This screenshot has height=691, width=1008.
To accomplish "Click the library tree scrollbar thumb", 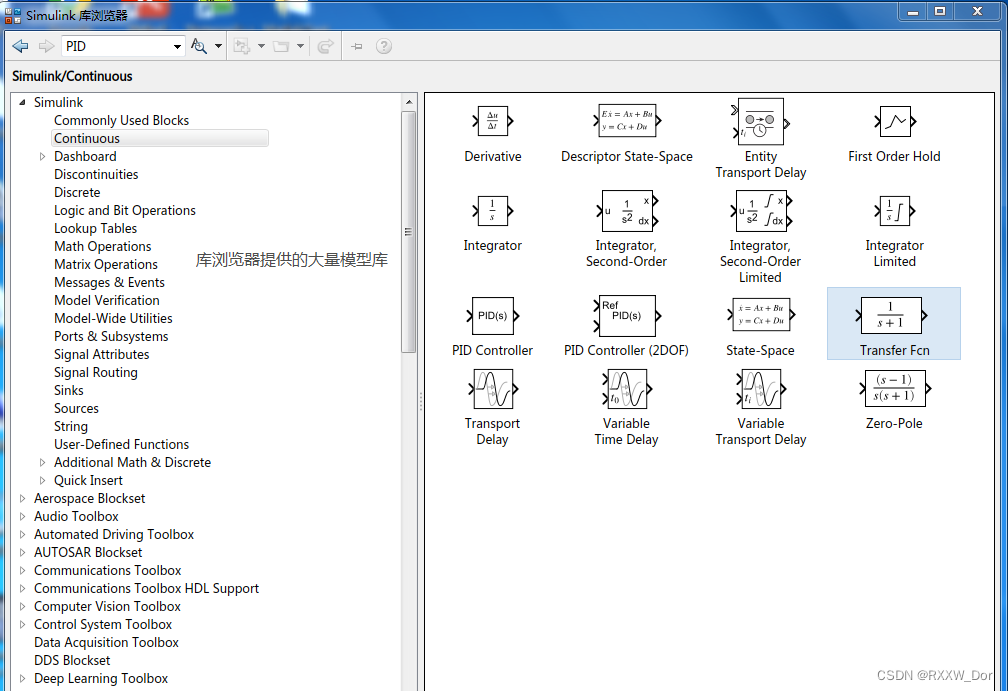I will point(409,231).
